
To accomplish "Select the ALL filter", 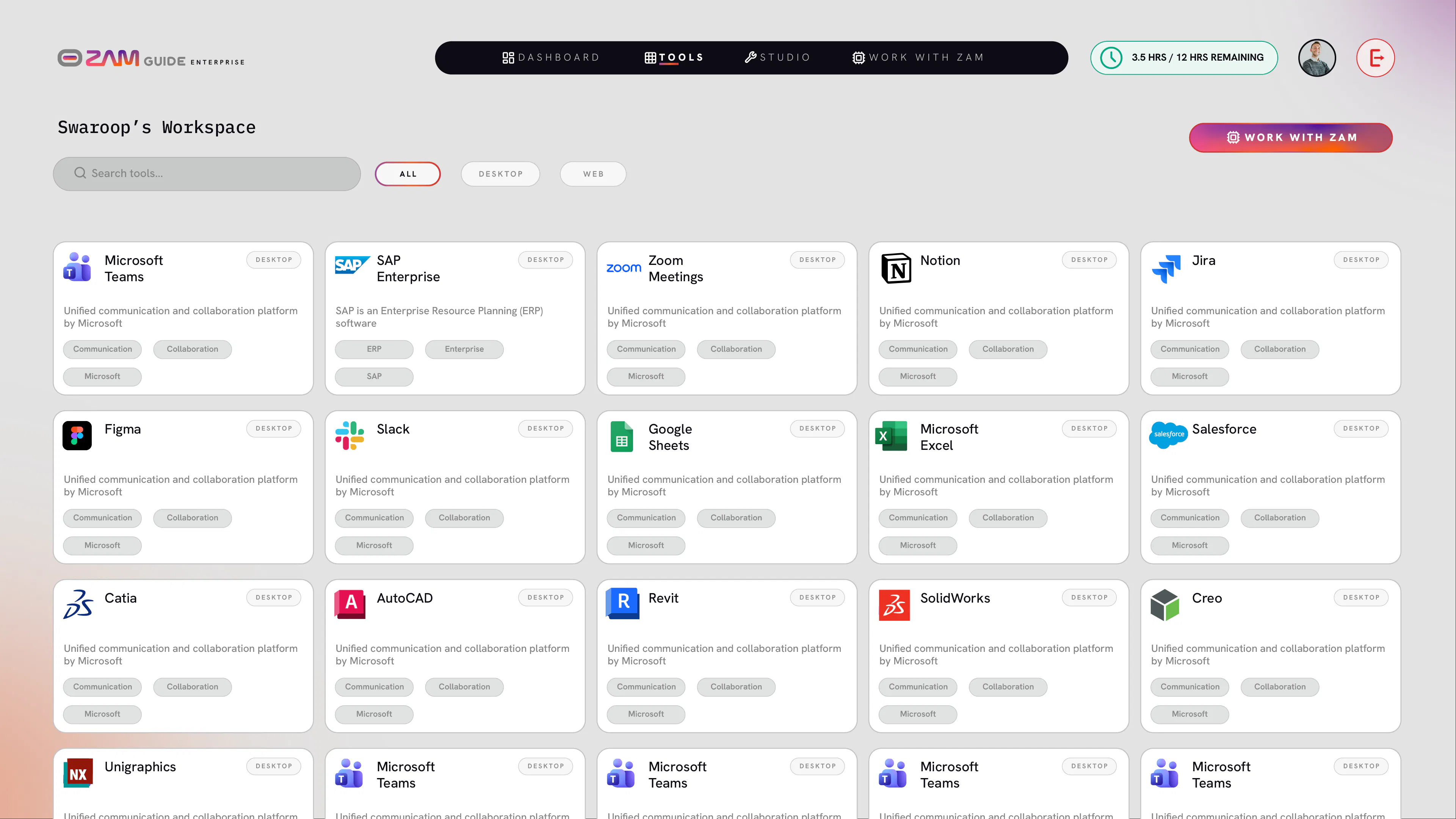I will pos(407,174).
